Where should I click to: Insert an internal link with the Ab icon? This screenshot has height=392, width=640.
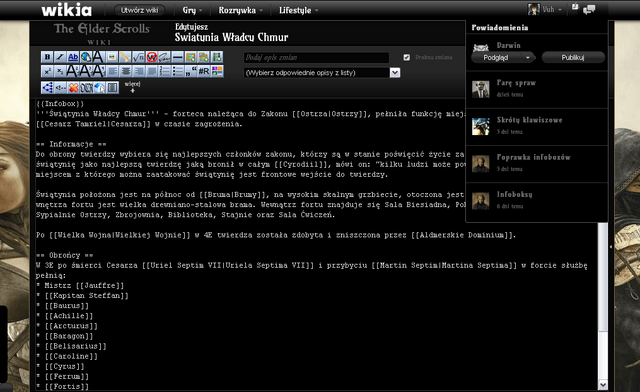(73, 57)
